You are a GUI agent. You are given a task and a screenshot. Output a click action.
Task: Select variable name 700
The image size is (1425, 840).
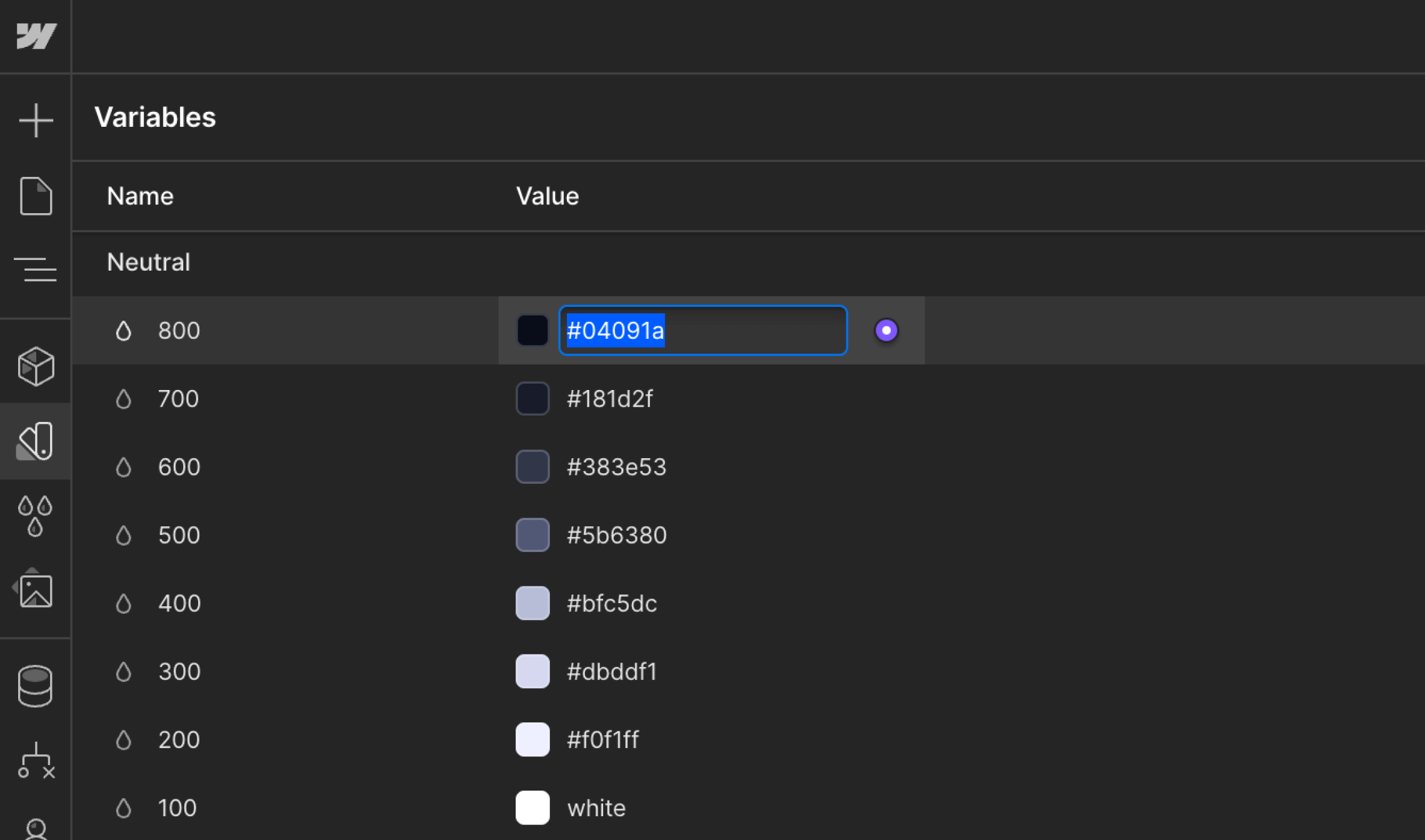click(x=179, y=398)
